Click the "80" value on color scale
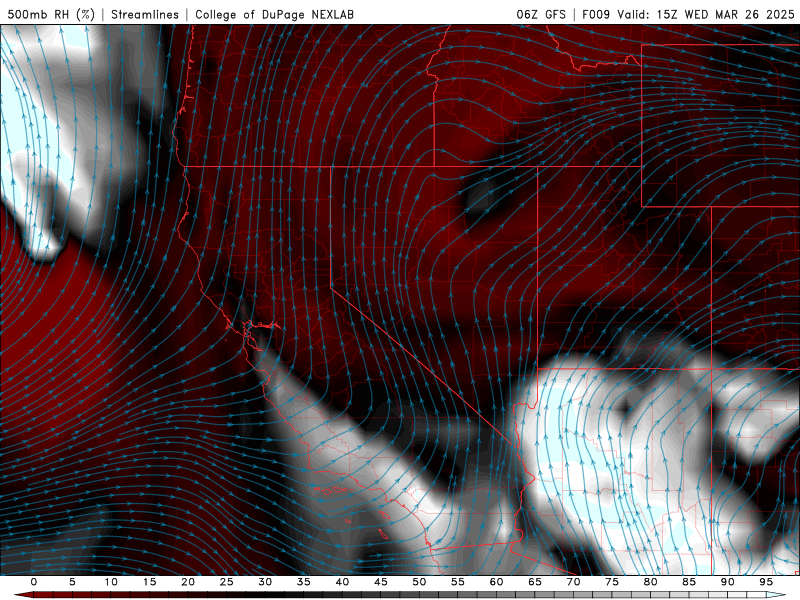The height and width of the screenshot is (600, 800). coord(650,582)
